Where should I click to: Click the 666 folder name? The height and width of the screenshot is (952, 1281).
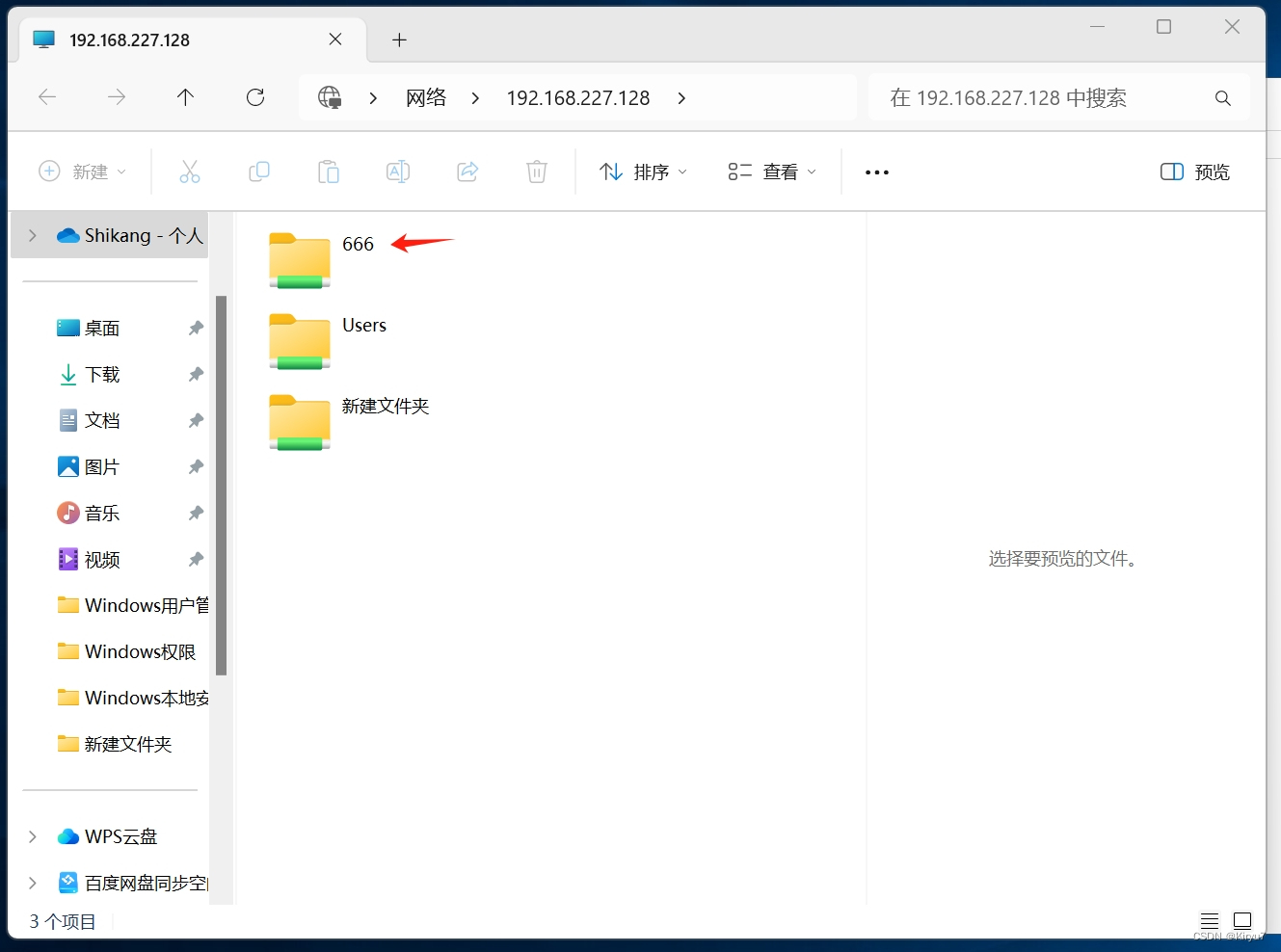[x=358, y=245]
